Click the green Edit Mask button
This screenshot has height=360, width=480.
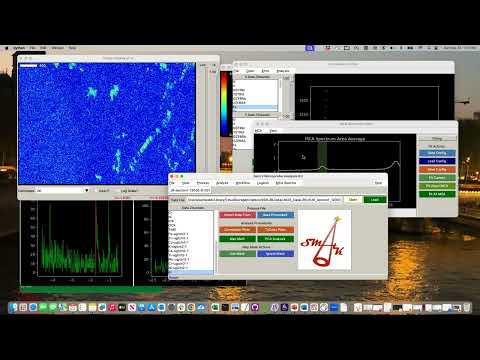tap(237, 254)
